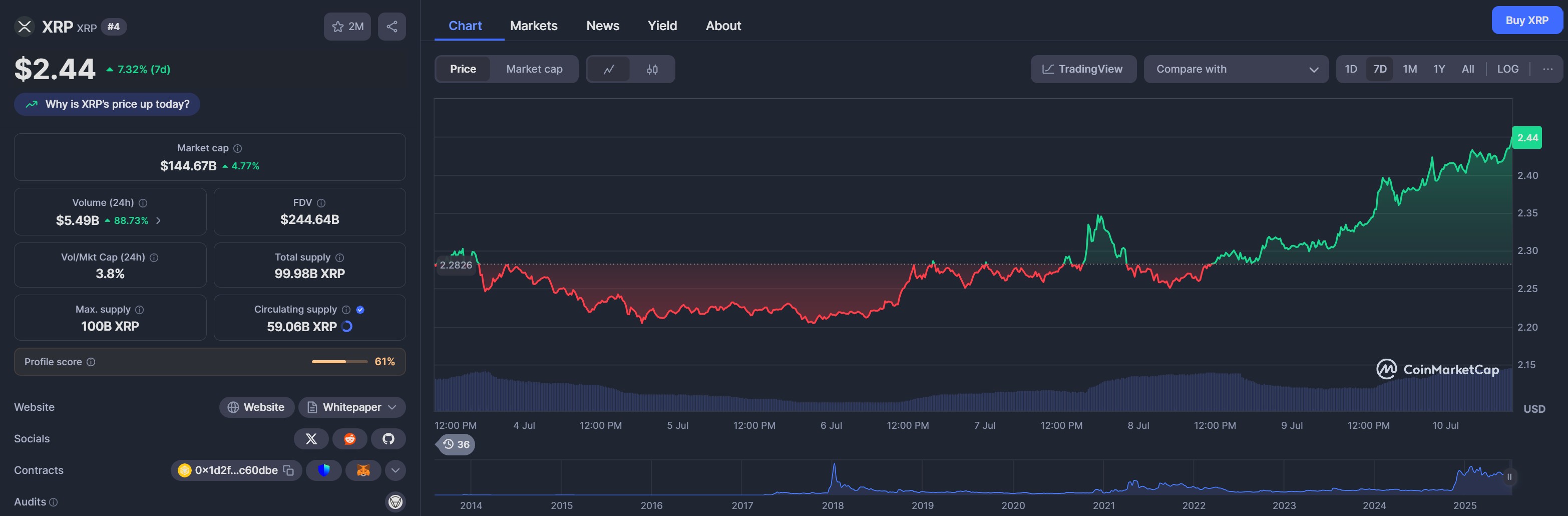
Task: Open XRP's X (Twitter) social link
Action: (x=311, y=439)
